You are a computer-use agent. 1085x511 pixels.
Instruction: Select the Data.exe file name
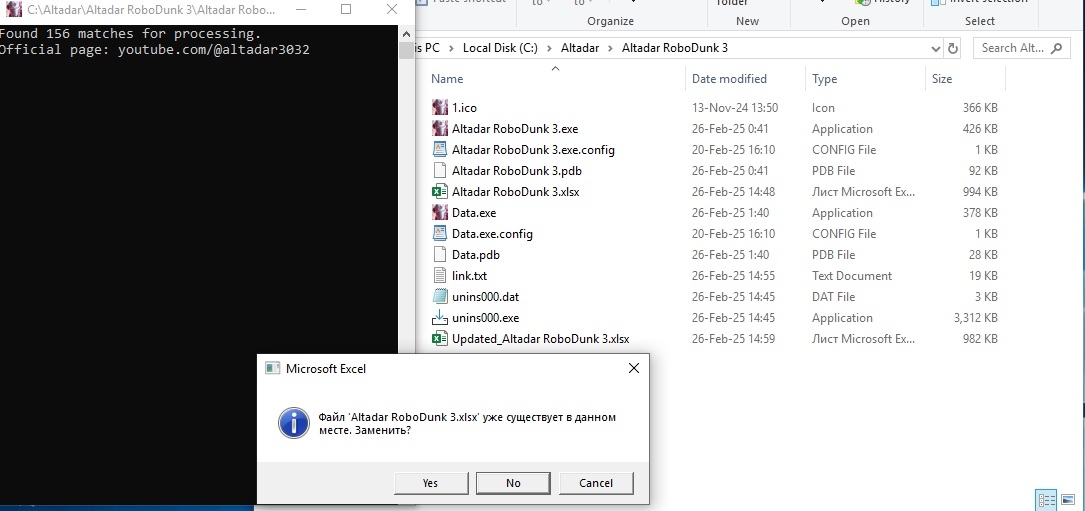point(474,213)
